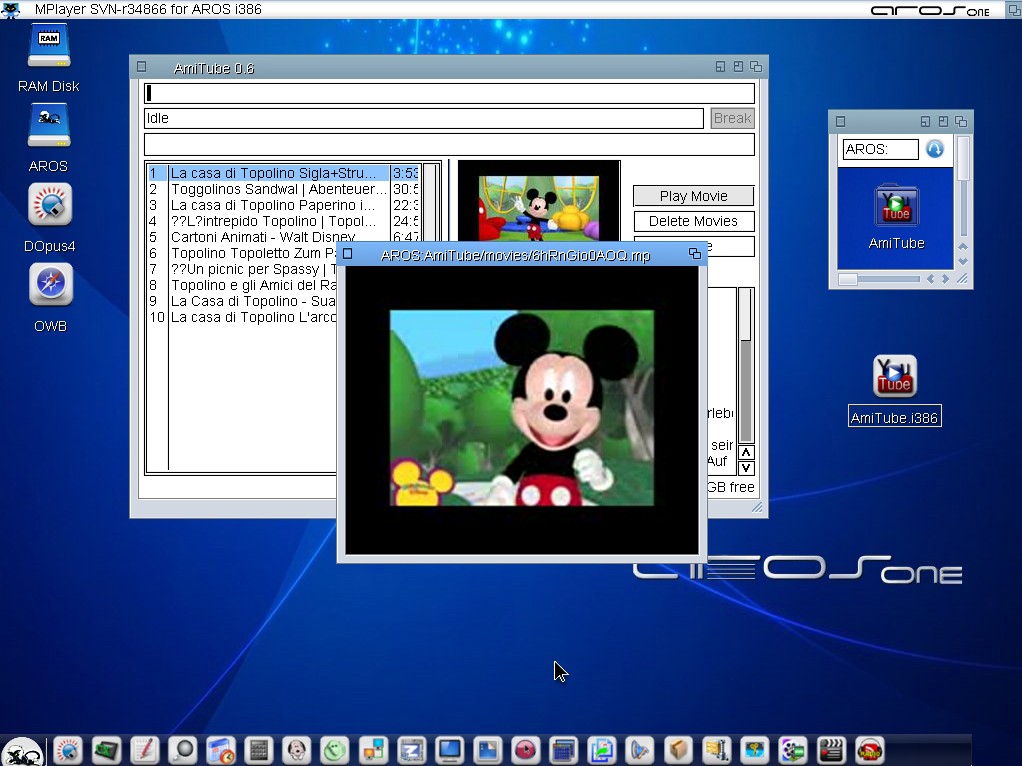Click the green clock icon in the dock
This screenshot has height=766, width=1022.
tap(333, 750)
